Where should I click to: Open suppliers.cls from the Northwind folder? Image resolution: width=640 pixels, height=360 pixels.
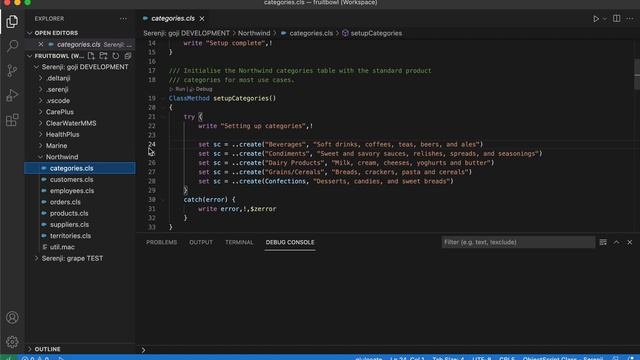(x=69, y=224)
